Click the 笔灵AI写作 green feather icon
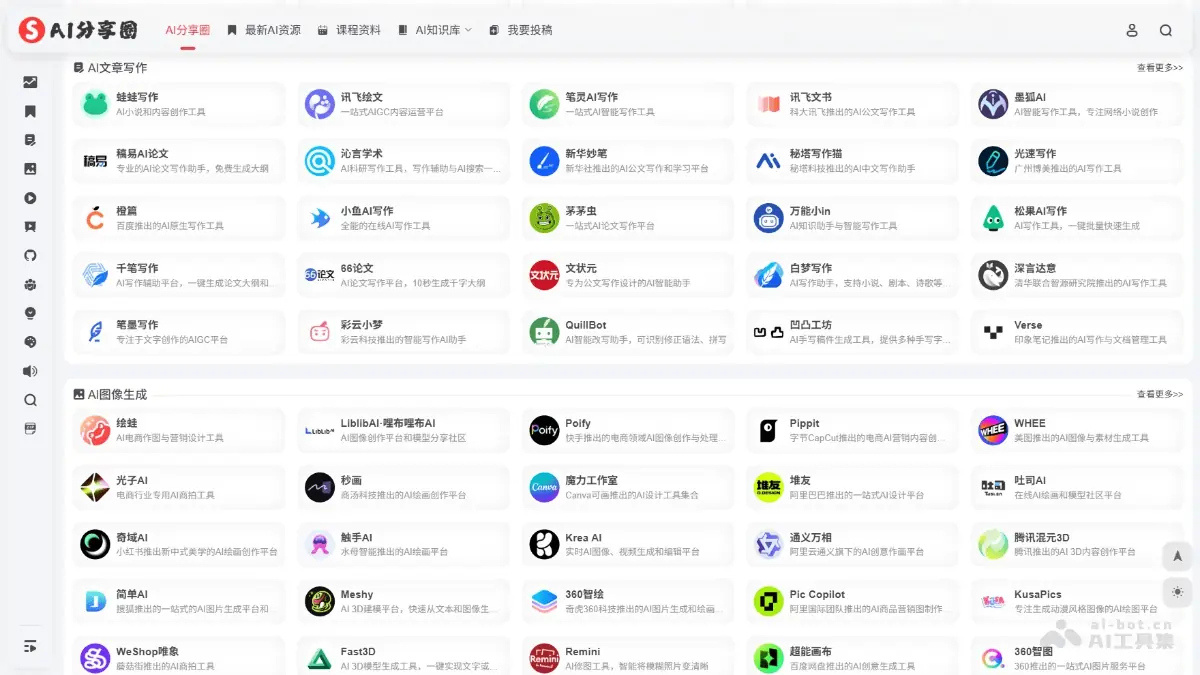 pos(544,104)
